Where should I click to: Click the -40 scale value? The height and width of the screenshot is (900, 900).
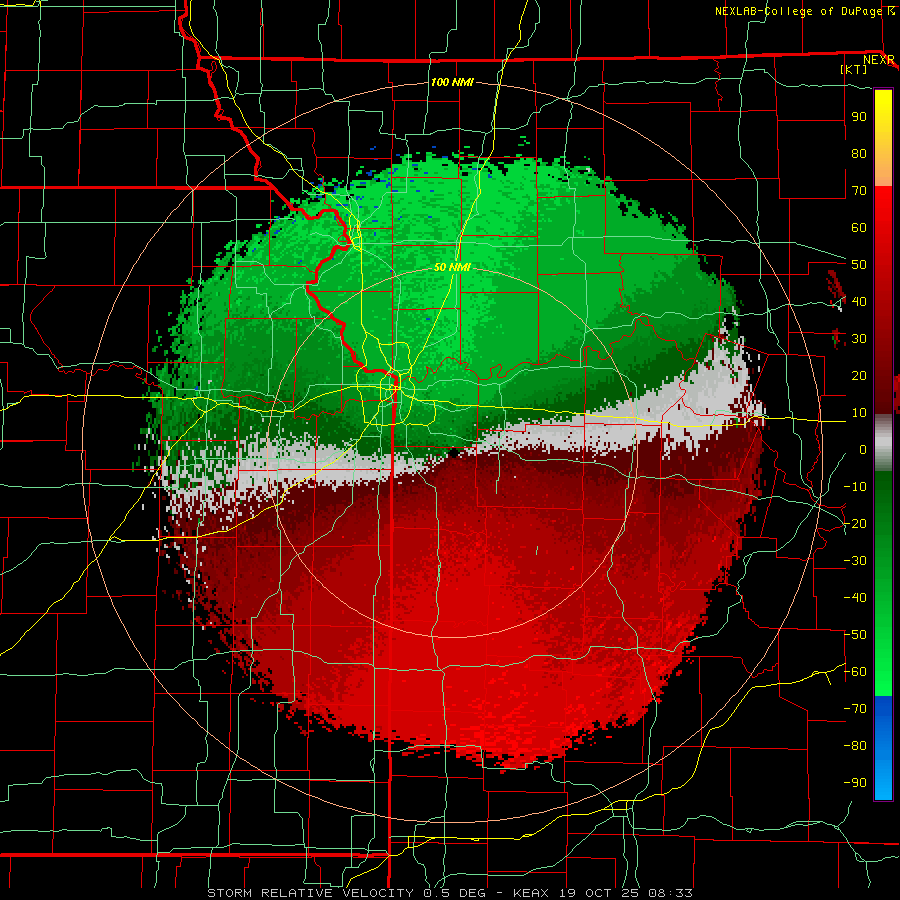[x=855, y=598]
